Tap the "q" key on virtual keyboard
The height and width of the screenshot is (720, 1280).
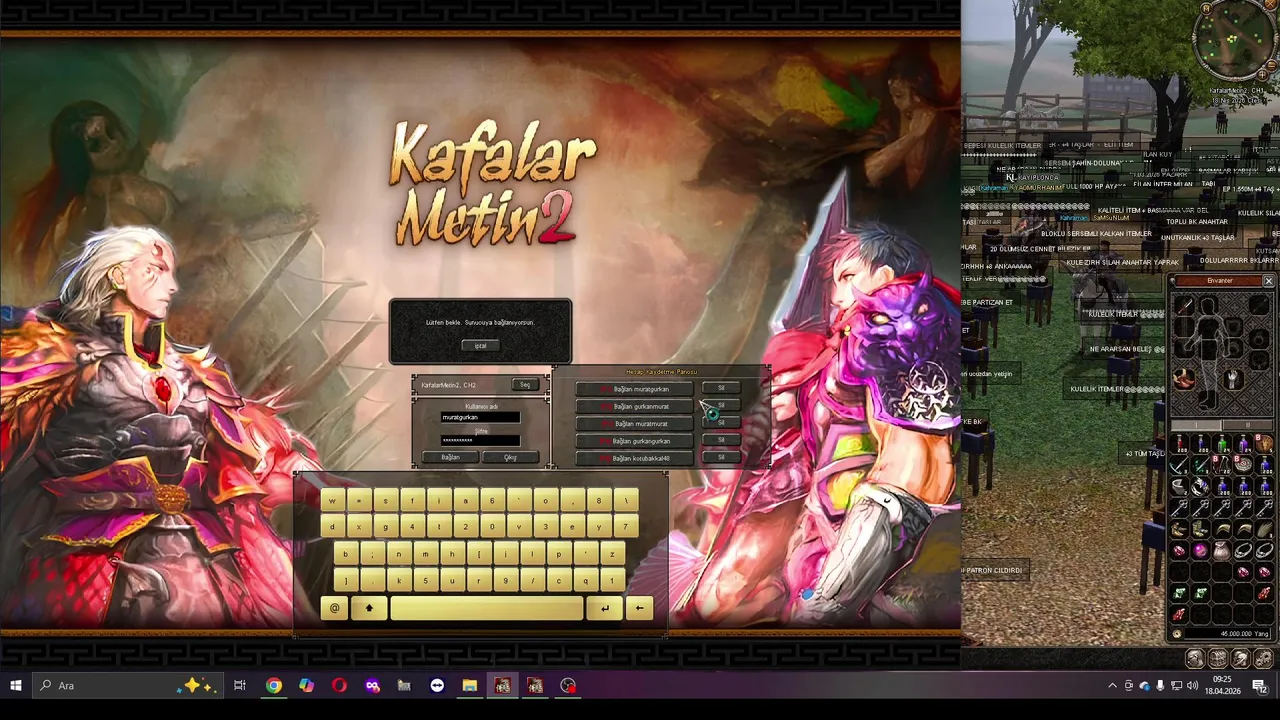(586, 580)
